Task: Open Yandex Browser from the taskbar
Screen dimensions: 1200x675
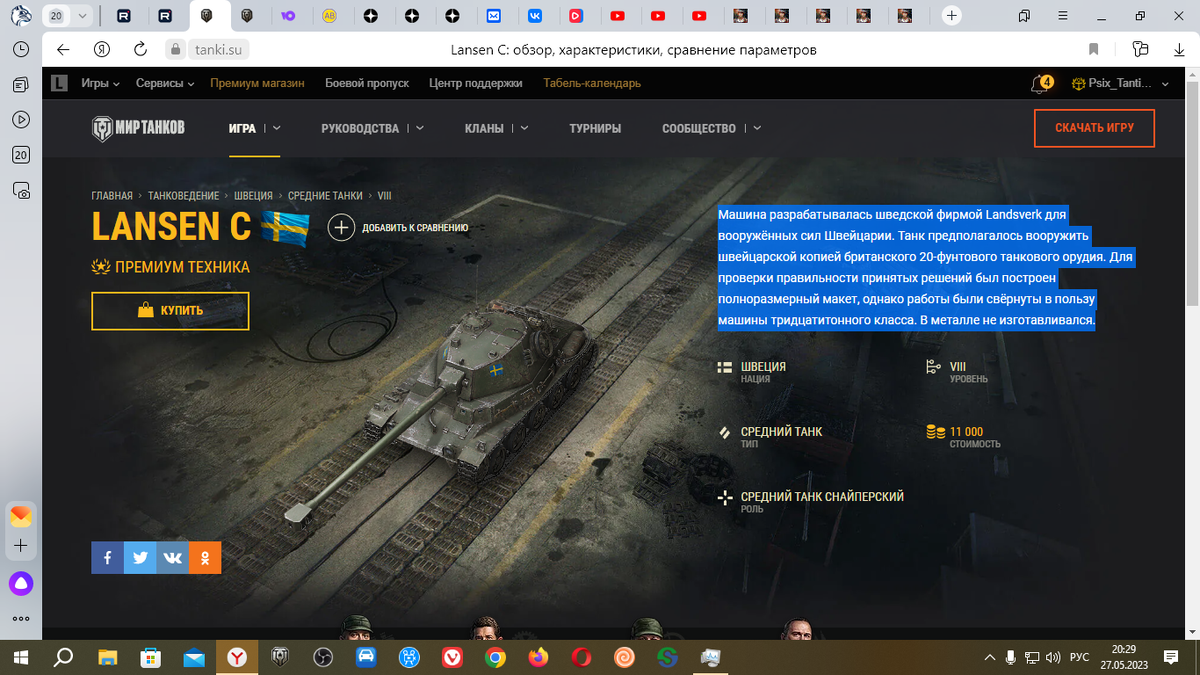Action: pos(237,657)
